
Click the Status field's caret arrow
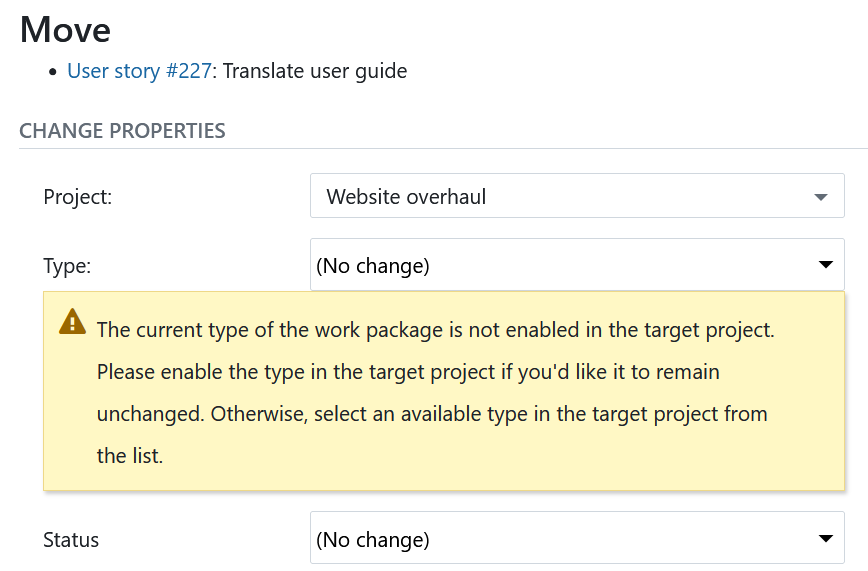826,539
